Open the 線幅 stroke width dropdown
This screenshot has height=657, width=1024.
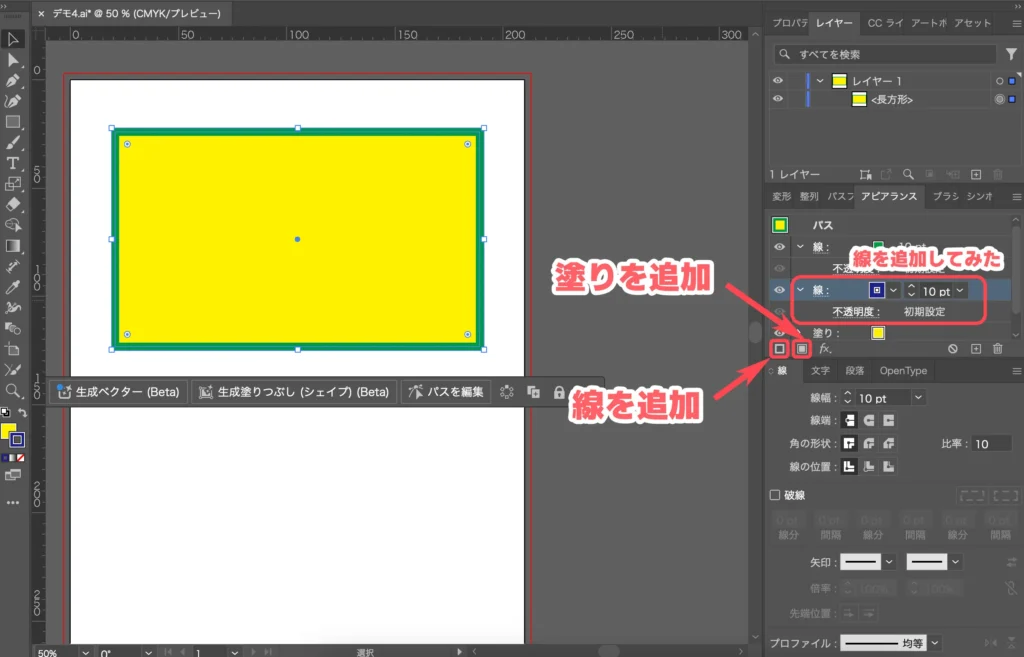(918, 398)
